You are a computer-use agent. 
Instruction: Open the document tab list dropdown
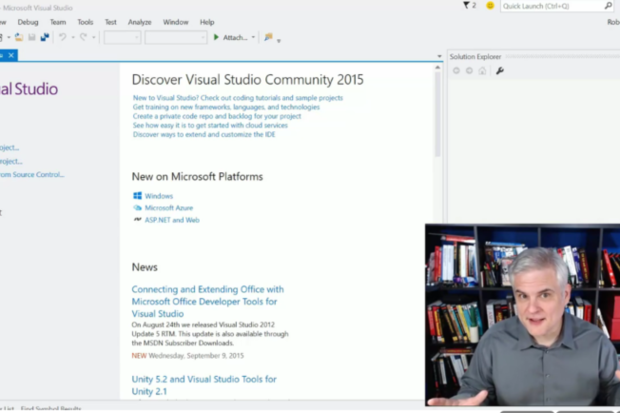pos(439,56)
